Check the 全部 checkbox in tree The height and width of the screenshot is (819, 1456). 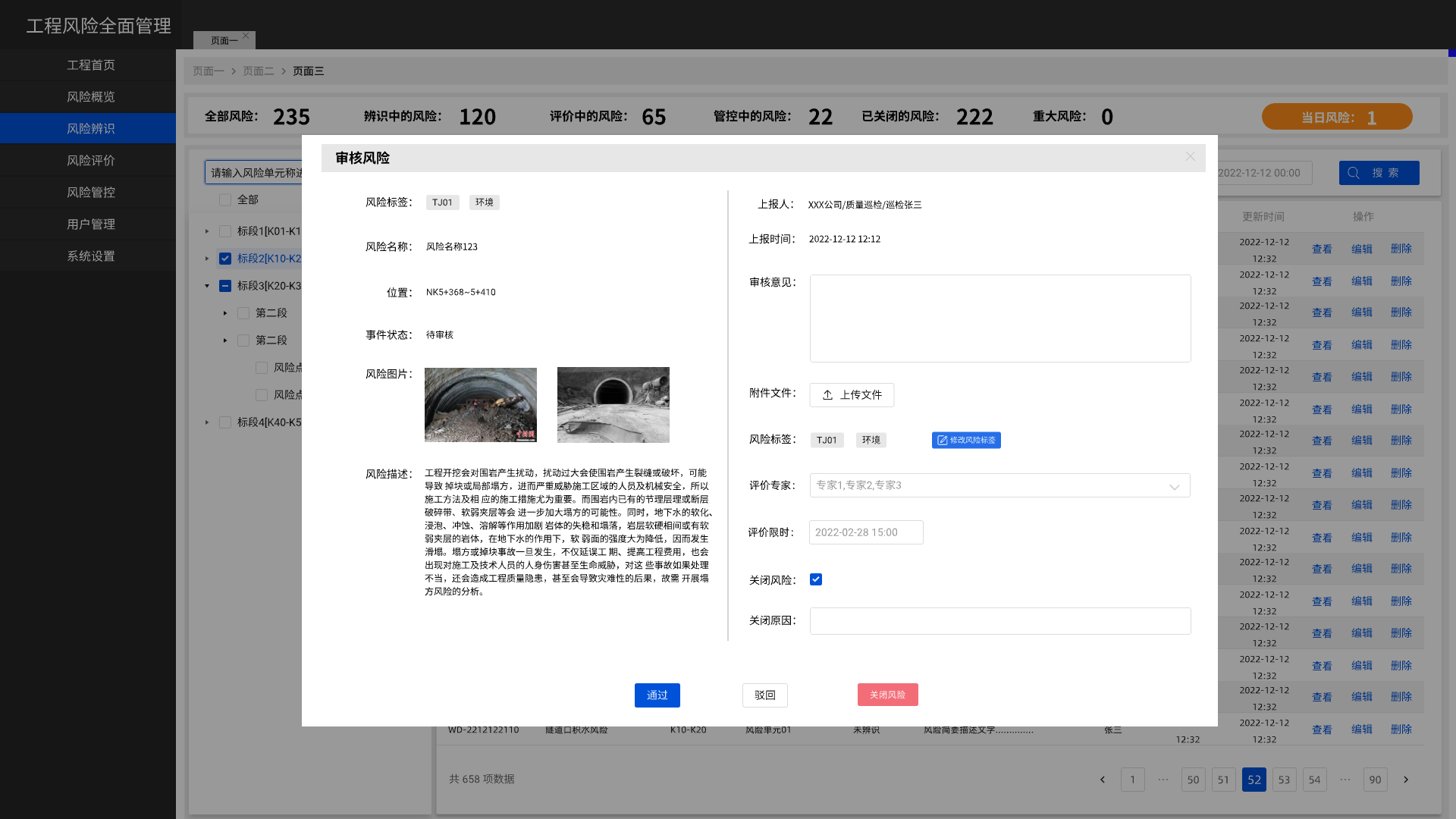225,199
